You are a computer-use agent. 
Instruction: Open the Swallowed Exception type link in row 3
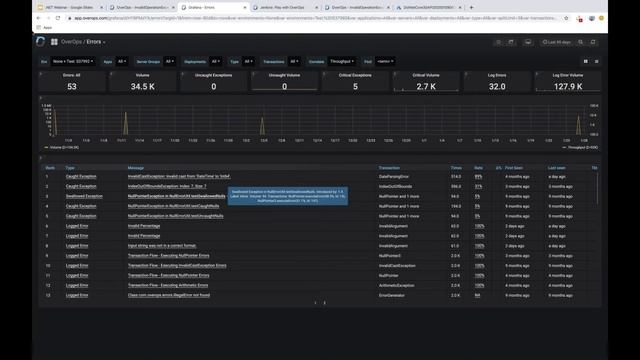coord(84,196)
